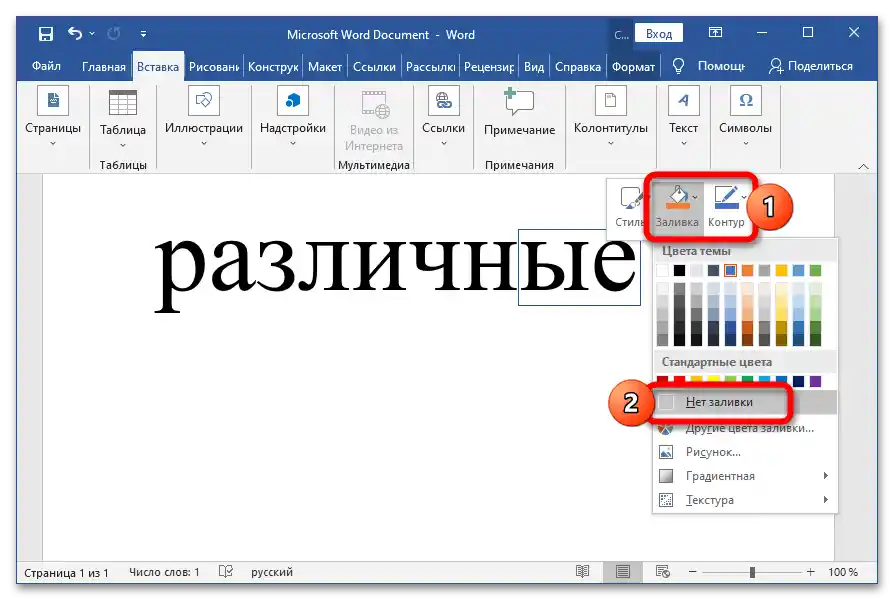
Task: Click the Помощь lightbulb search
Action: (x=709, y=66)
